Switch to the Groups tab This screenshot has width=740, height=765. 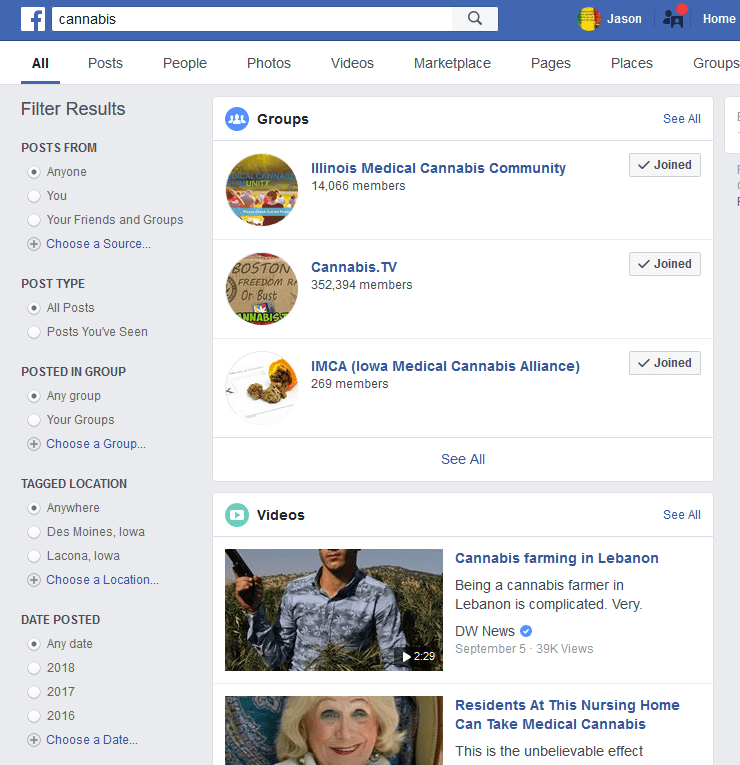[716, 63]
